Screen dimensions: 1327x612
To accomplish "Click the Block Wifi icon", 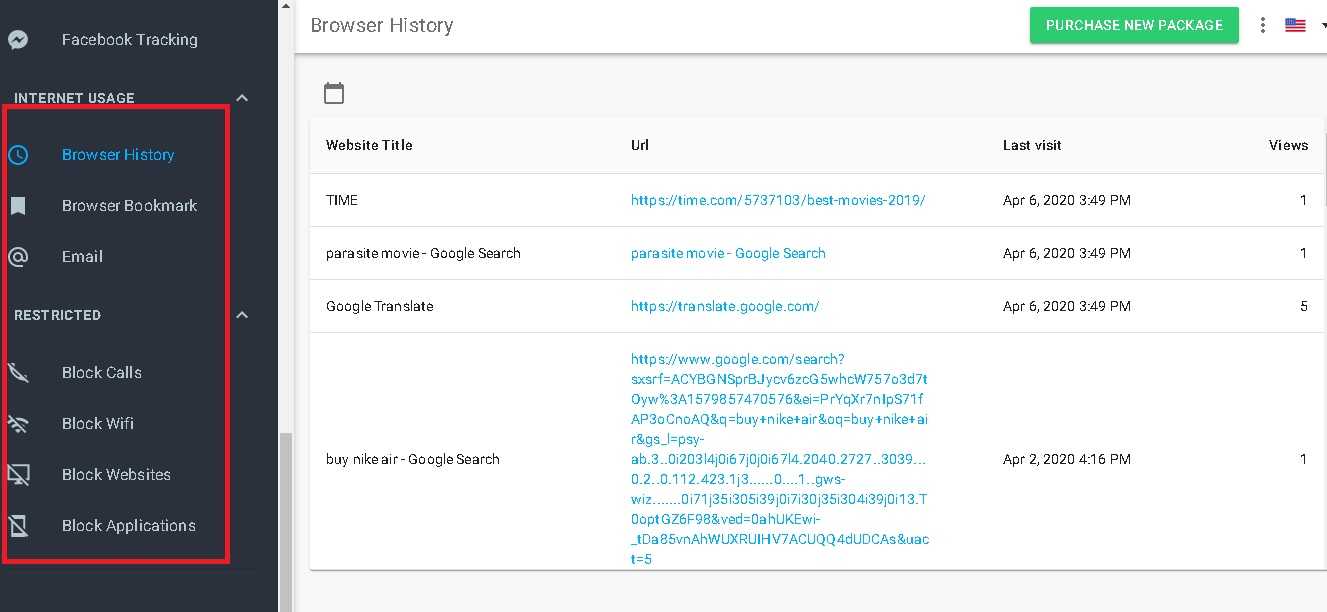I will [18, 424].
